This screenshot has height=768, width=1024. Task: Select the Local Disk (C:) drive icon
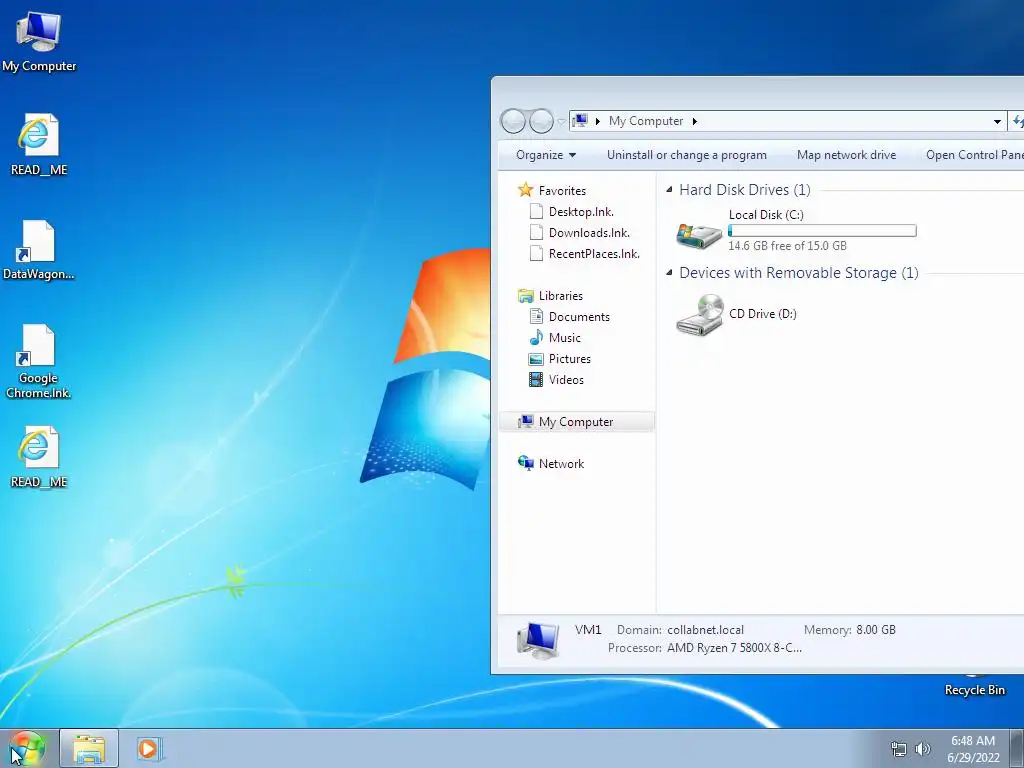click(698, 236)
